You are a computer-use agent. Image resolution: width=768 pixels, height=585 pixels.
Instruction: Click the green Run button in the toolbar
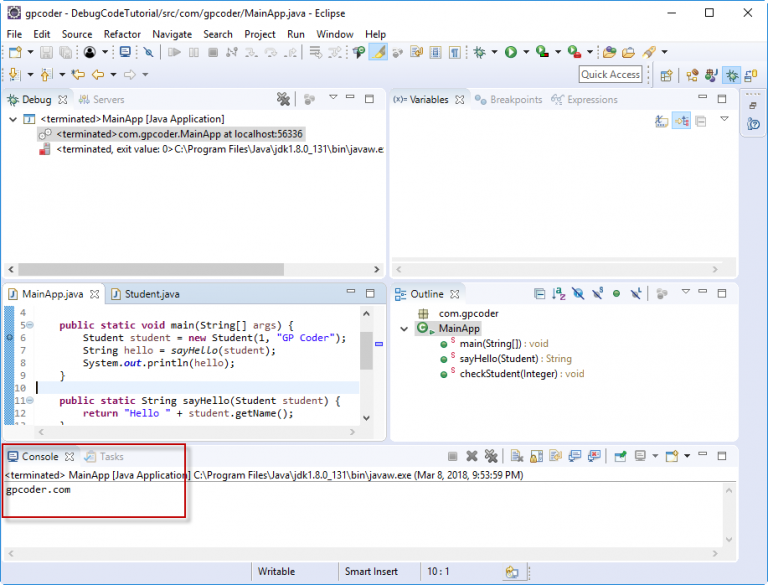[510, 52]
